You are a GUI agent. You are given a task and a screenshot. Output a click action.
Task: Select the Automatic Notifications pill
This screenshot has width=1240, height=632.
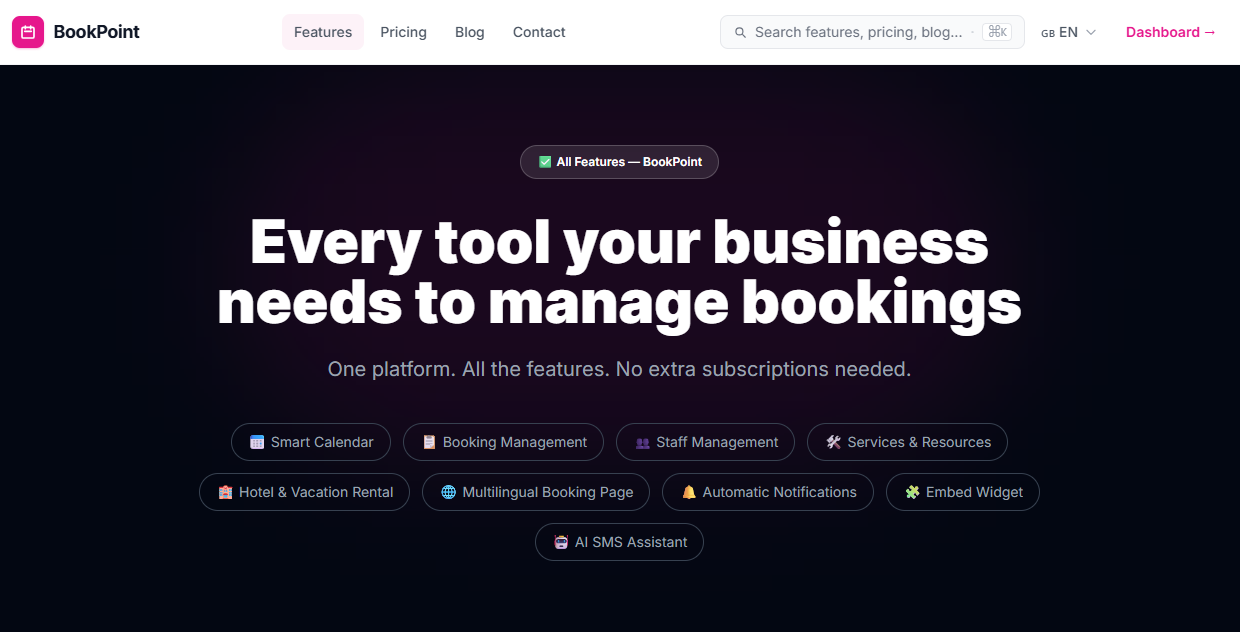coord(768,492)
